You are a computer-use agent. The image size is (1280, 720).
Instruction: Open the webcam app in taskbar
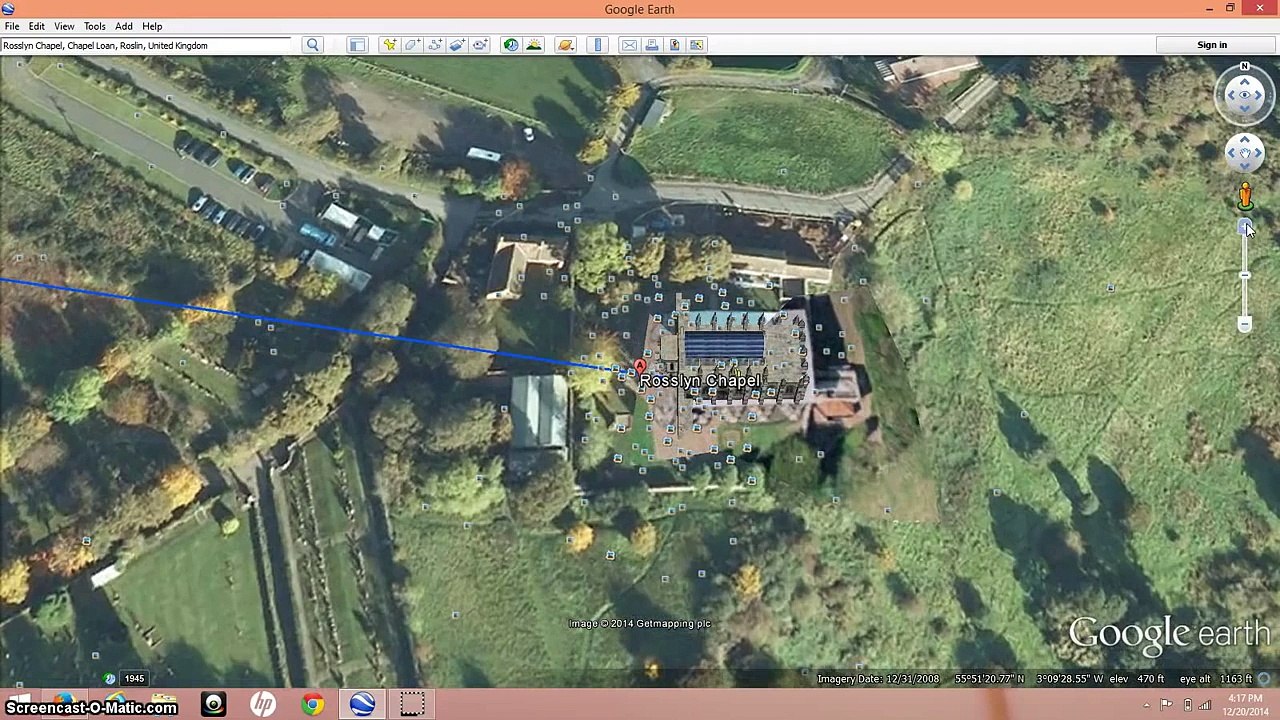[214, 704]
